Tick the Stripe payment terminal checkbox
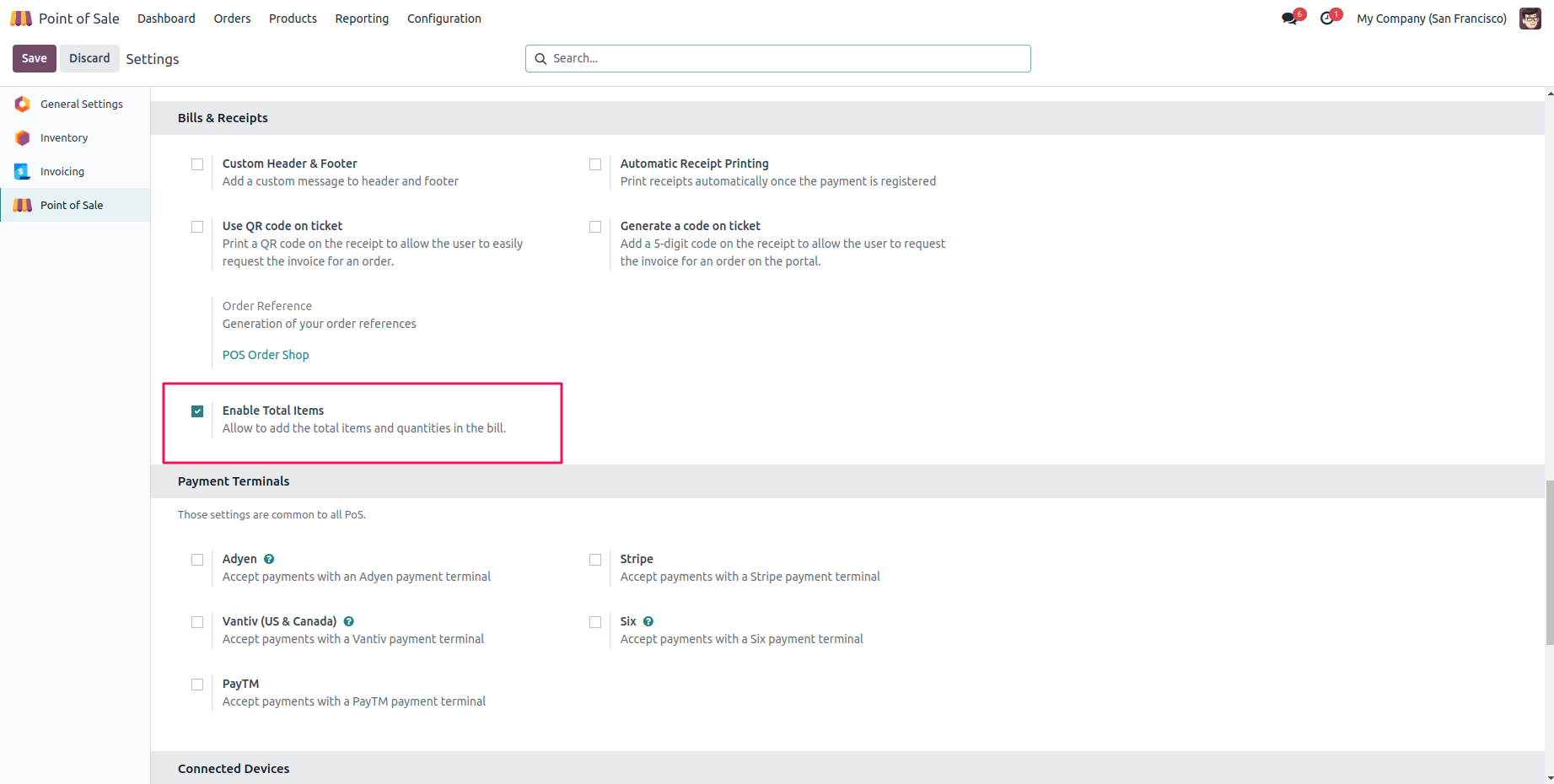Screen dimensions: 1554x784 point(595,560)
